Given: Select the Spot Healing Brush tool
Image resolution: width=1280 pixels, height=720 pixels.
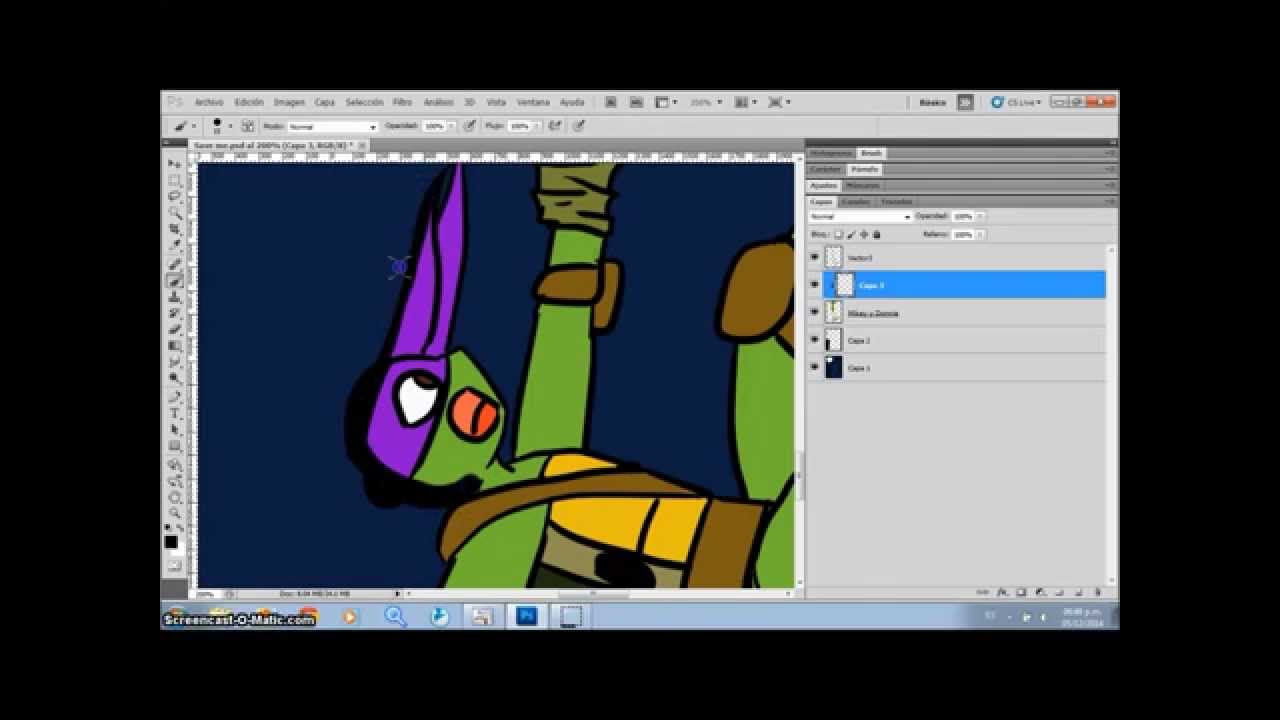Looking at the screenshot, I should pyautogui.click(x=175, y=264).
